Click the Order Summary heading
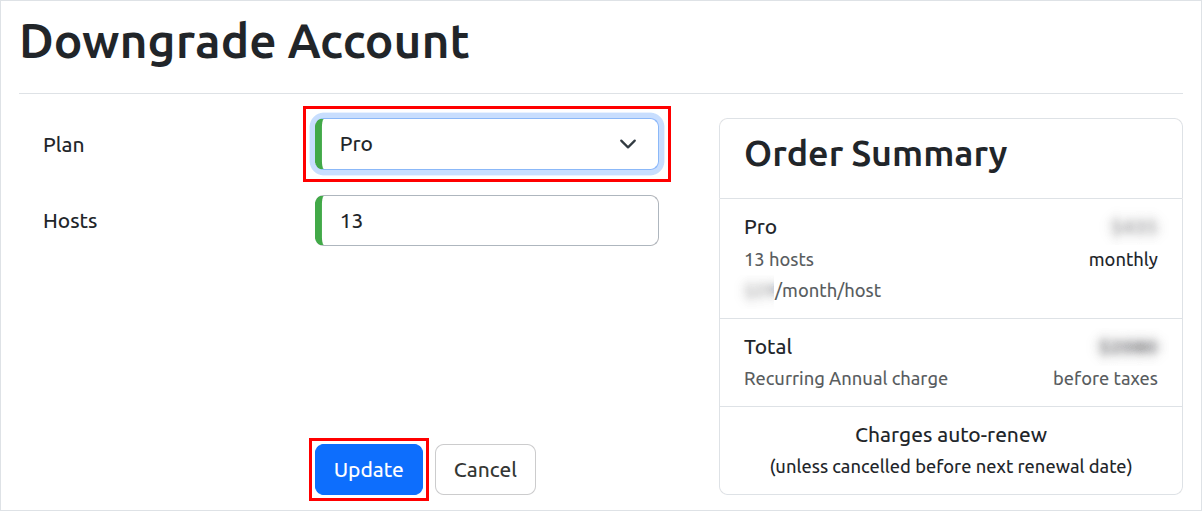The image size is (1202, 511). pos(876,154)
